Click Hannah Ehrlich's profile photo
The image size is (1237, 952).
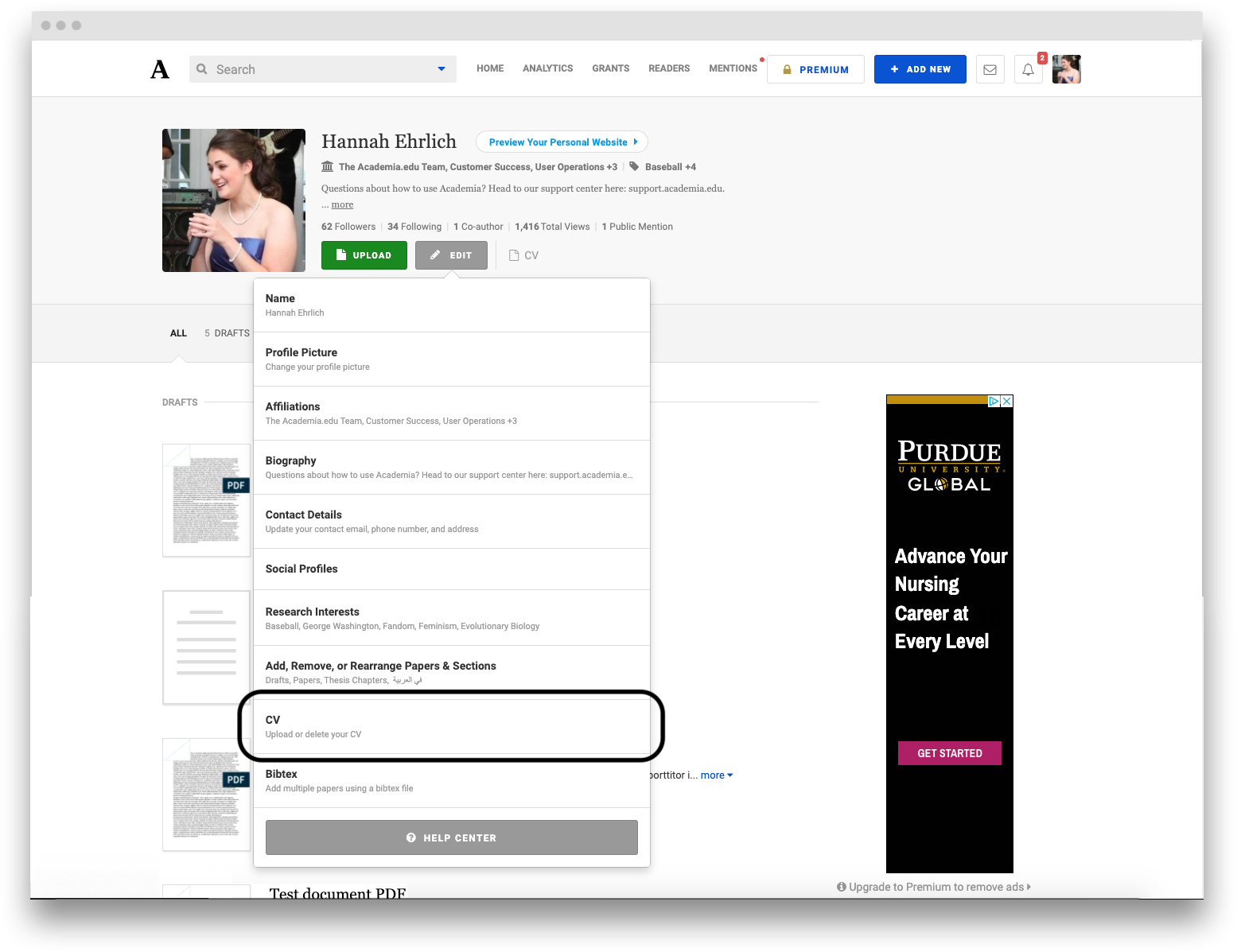pos(234,200)
